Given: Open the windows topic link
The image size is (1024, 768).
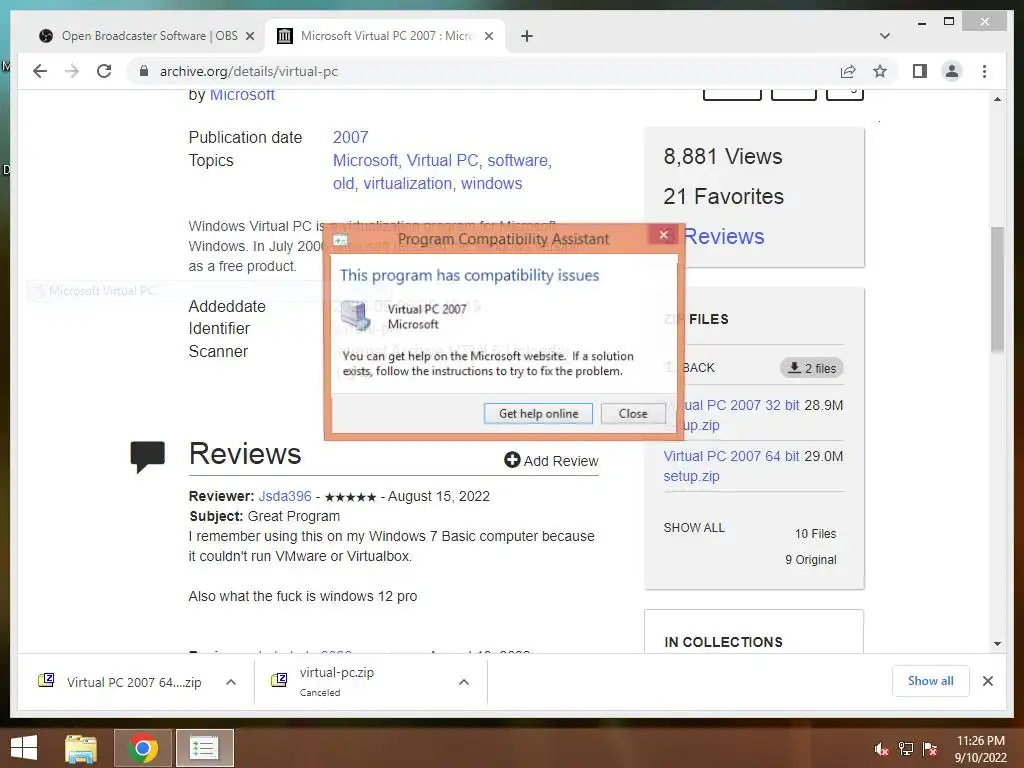Looking at the screenshot, I should point(492,184).
